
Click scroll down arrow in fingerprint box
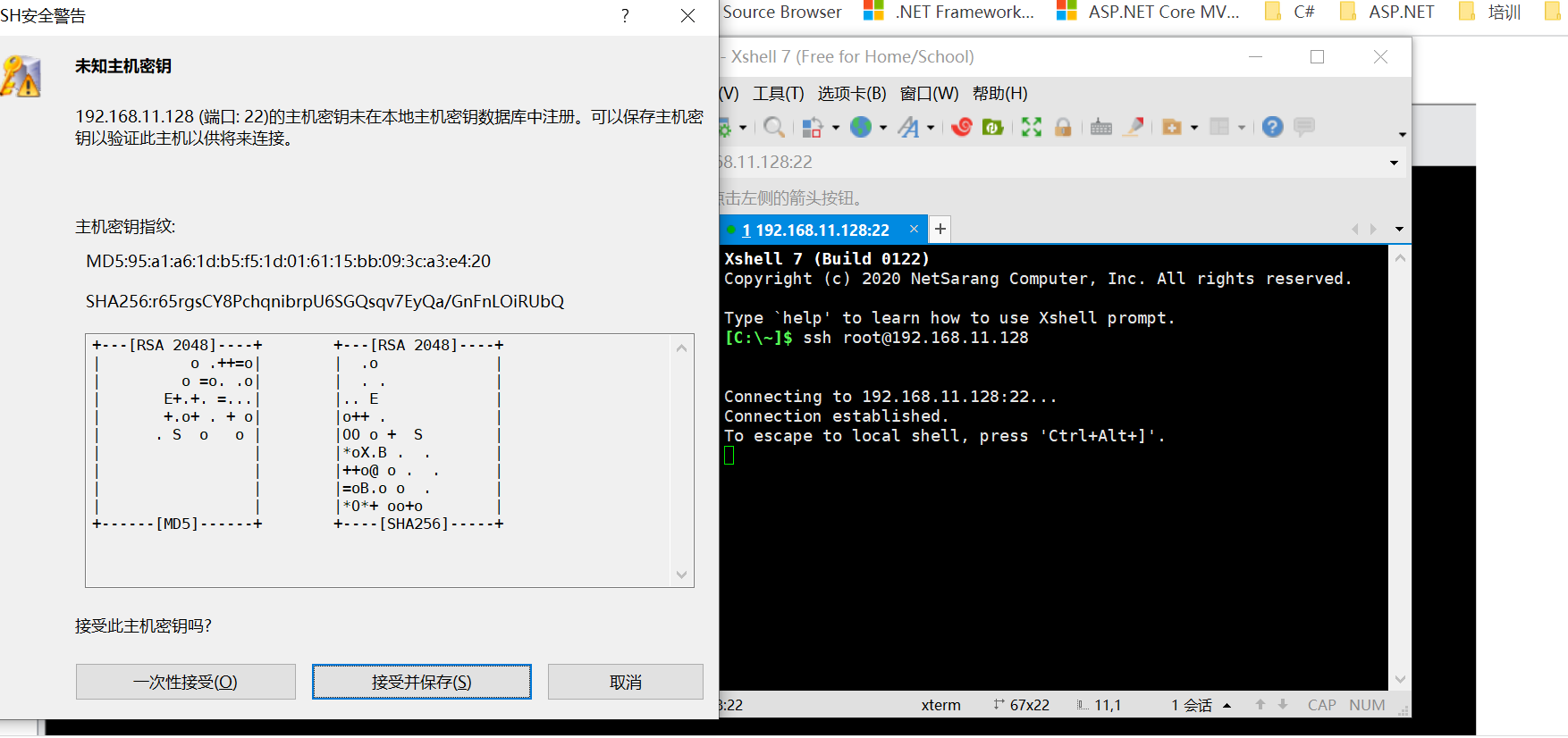point(682,574)
